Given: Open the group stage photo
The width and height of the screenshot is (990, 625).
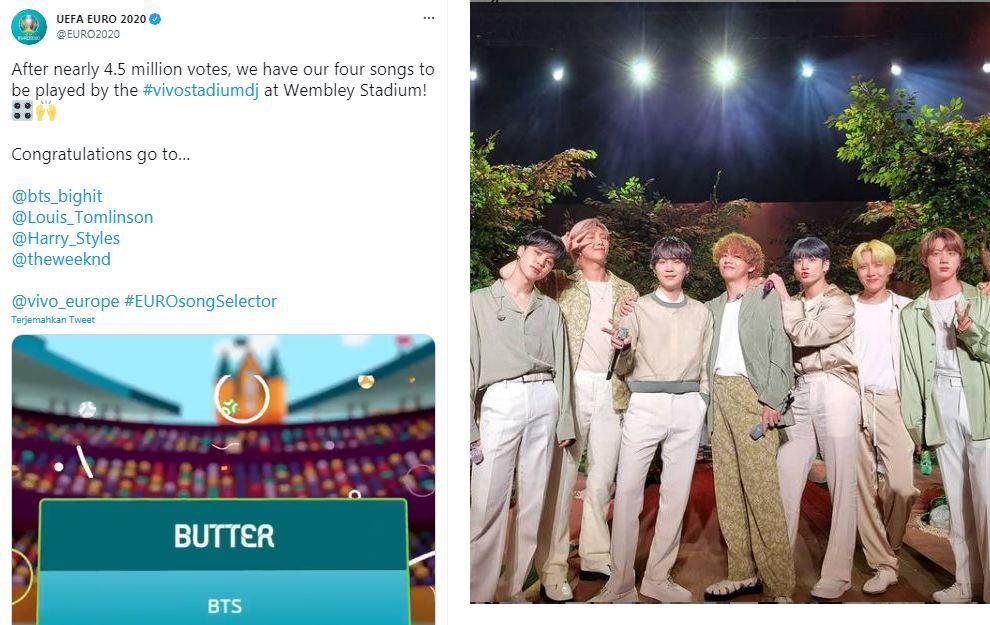Looking at the screenshot, I should click(730, 303).
